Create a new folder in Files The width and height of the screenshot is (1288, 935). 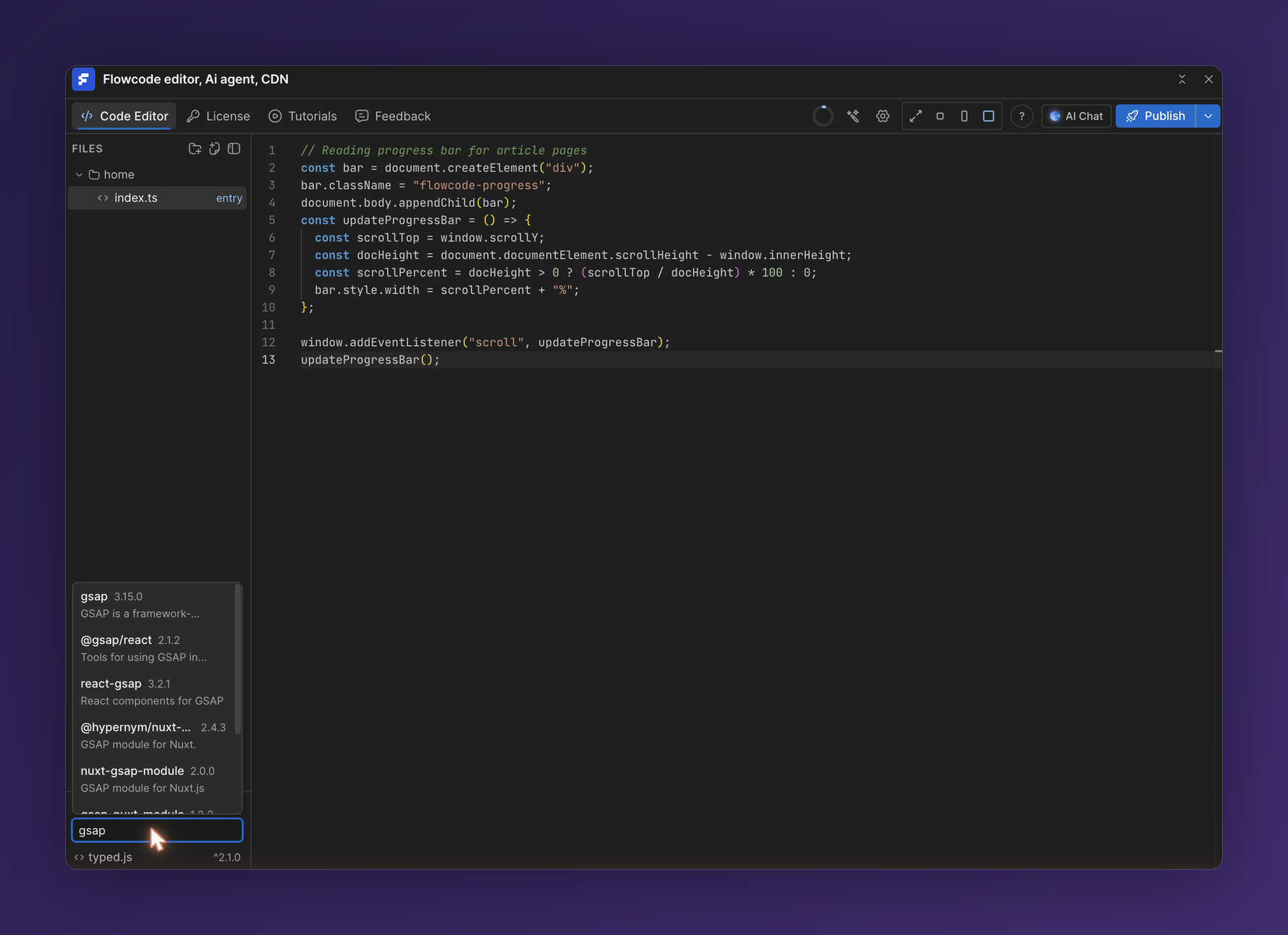click(x=195, y=148)
